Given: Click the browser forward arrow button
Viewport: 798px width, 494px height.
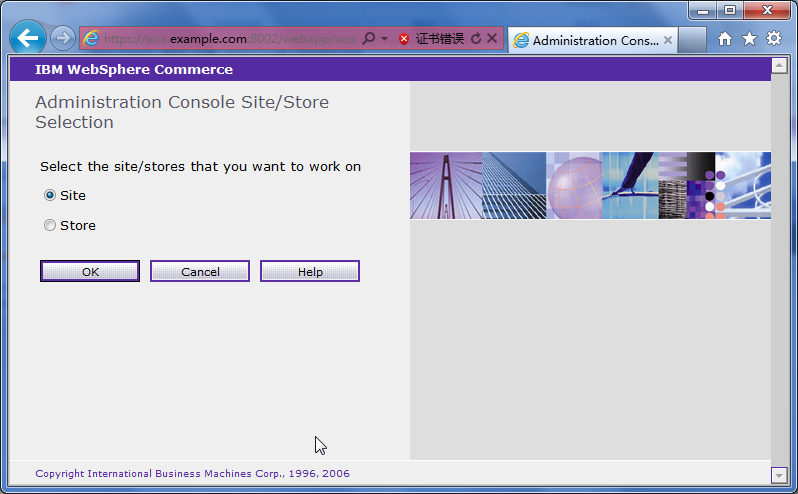Looking at the screenshot, I should point(63,38).
